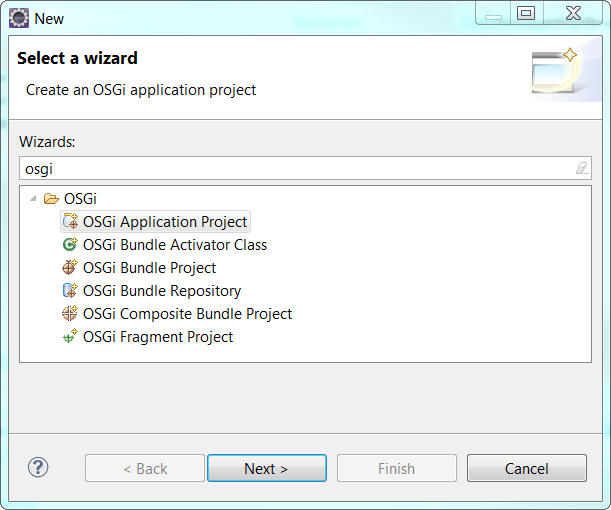Choose OSGi Fragment Project wizard

pos(158,337)
